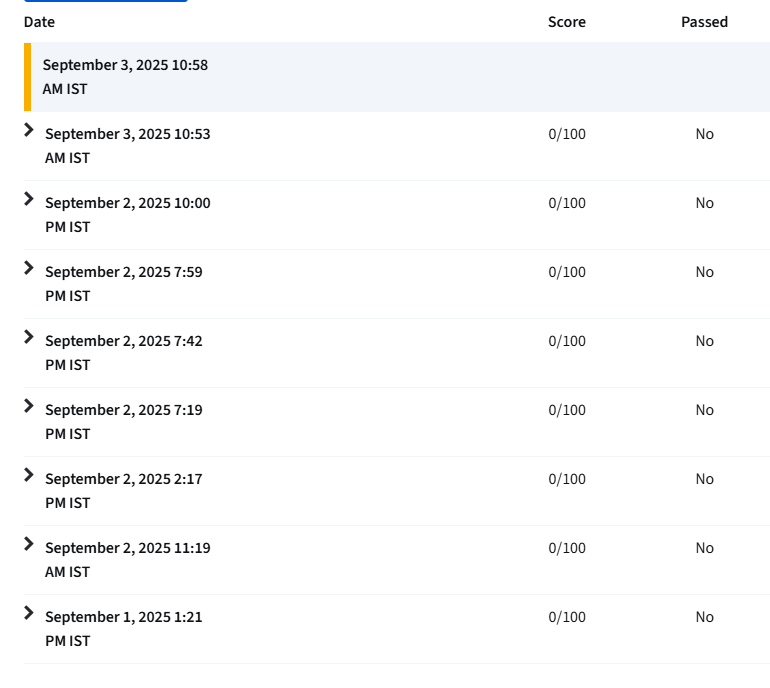Viewport: 770px width, 688px height.
Task: Click the No passed value for September 2, 11:19 AM
Action: 704,548
